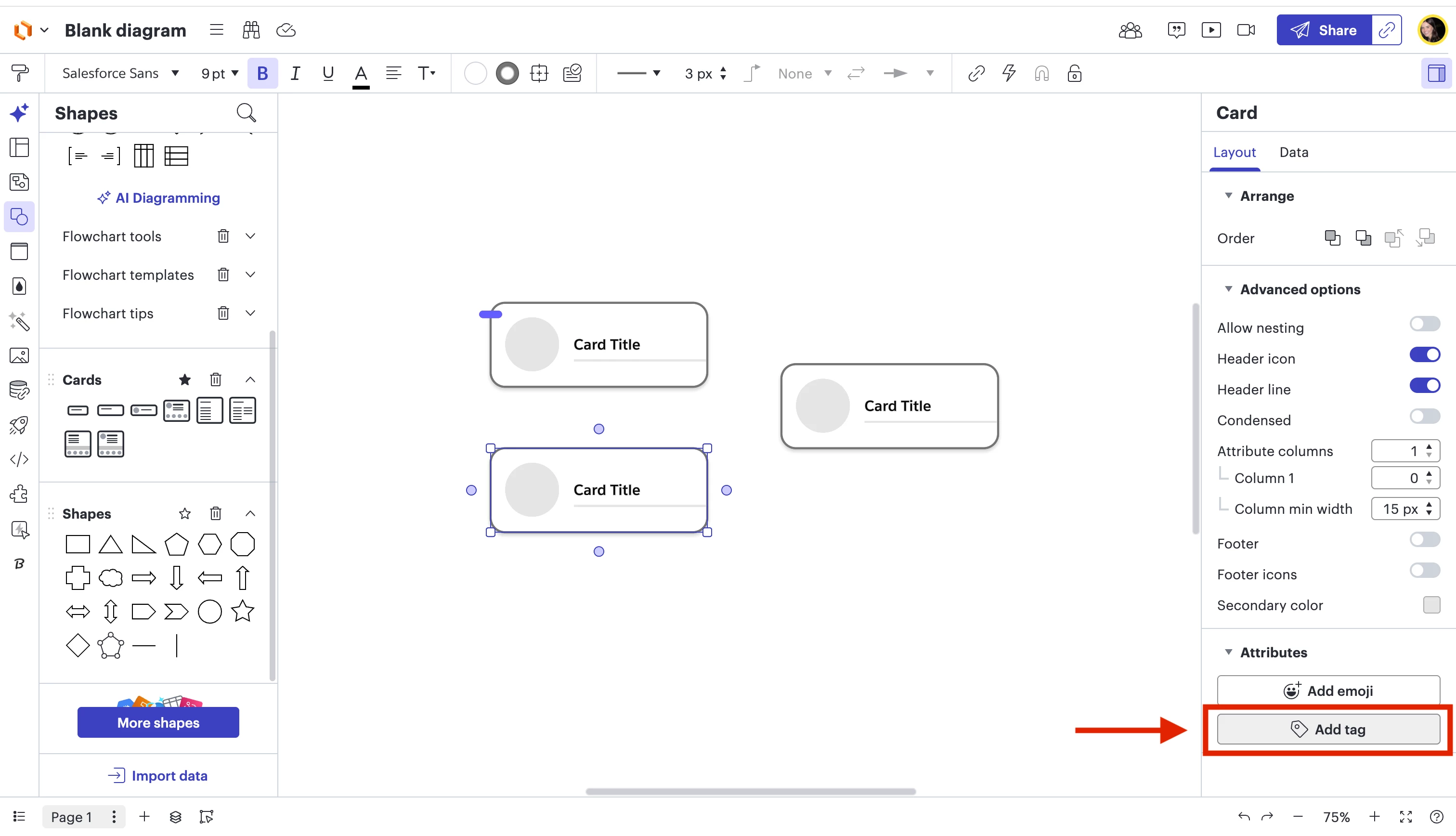Screen dimensions: 1456x836
Task: Click the lightning bolt actions icon
Action: (x=1009, y=74)
